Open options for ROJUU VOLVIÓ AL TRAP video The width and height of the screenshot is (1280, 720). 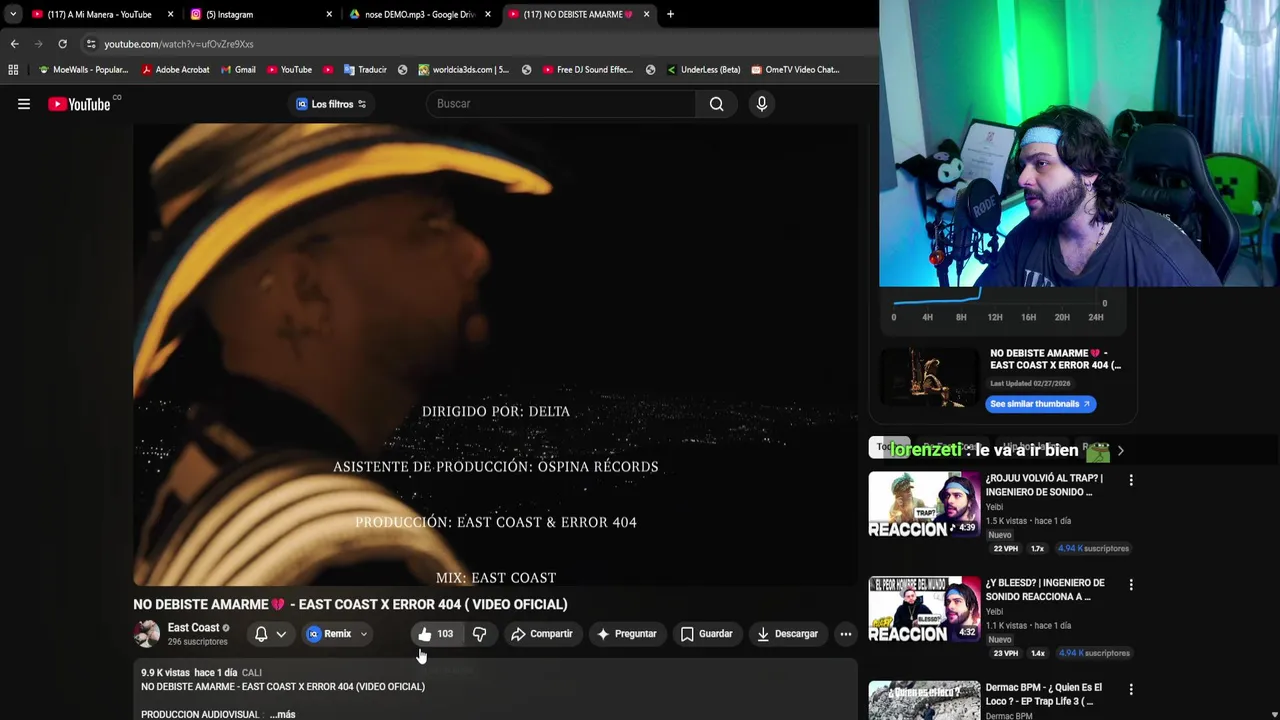click(1131, 481)
